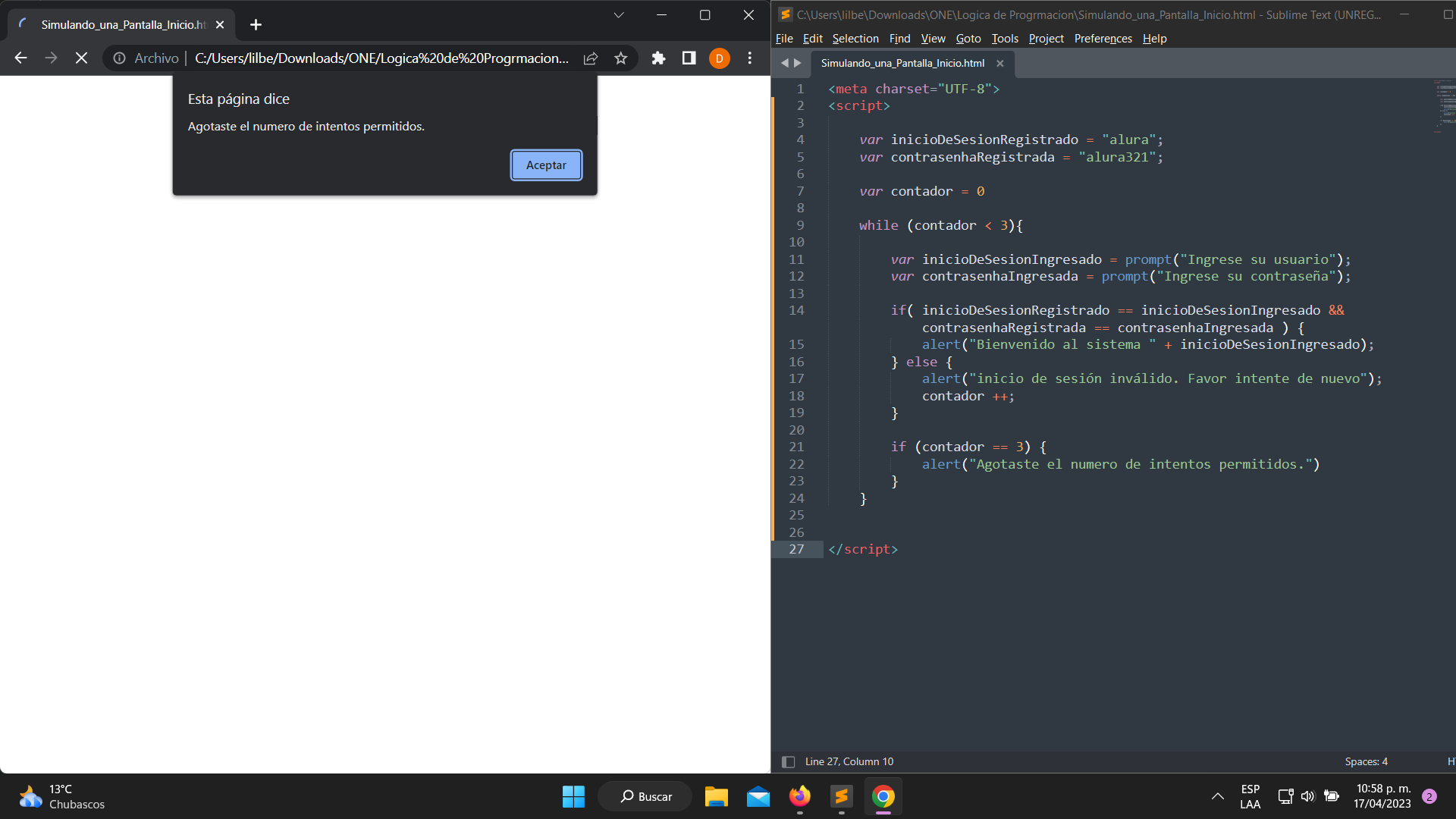Open Firefox from the taskbar
The height and width of the screenshot is (819, 1456).
pos(799,796)
